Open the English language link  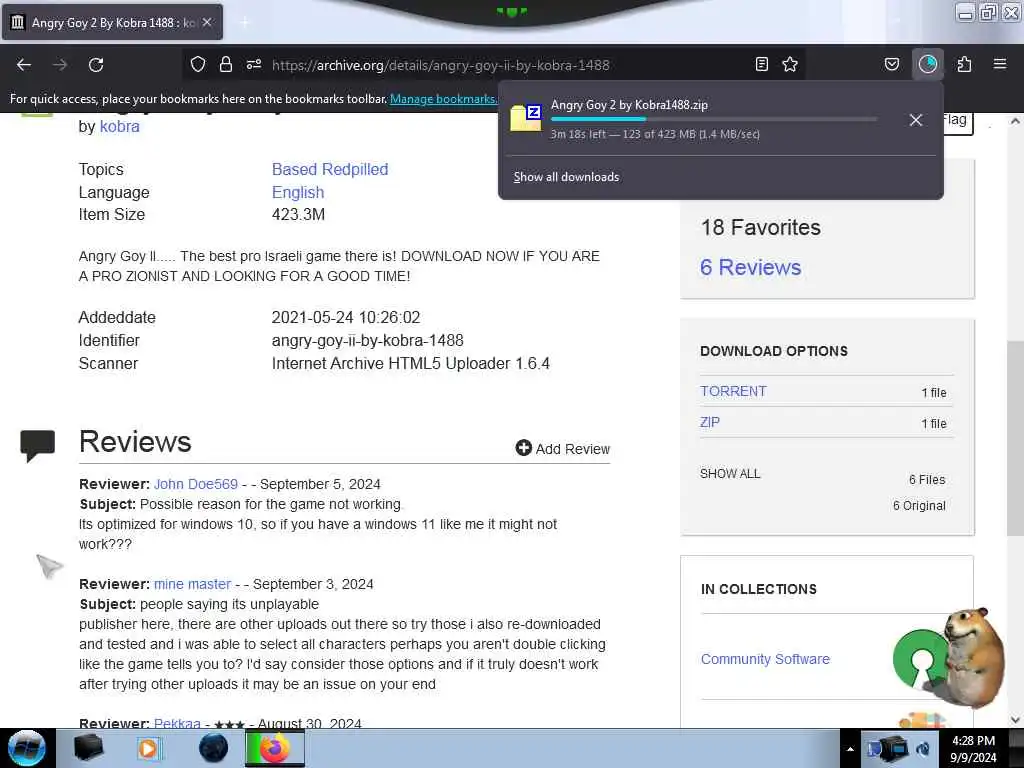[x=298, y=192]
